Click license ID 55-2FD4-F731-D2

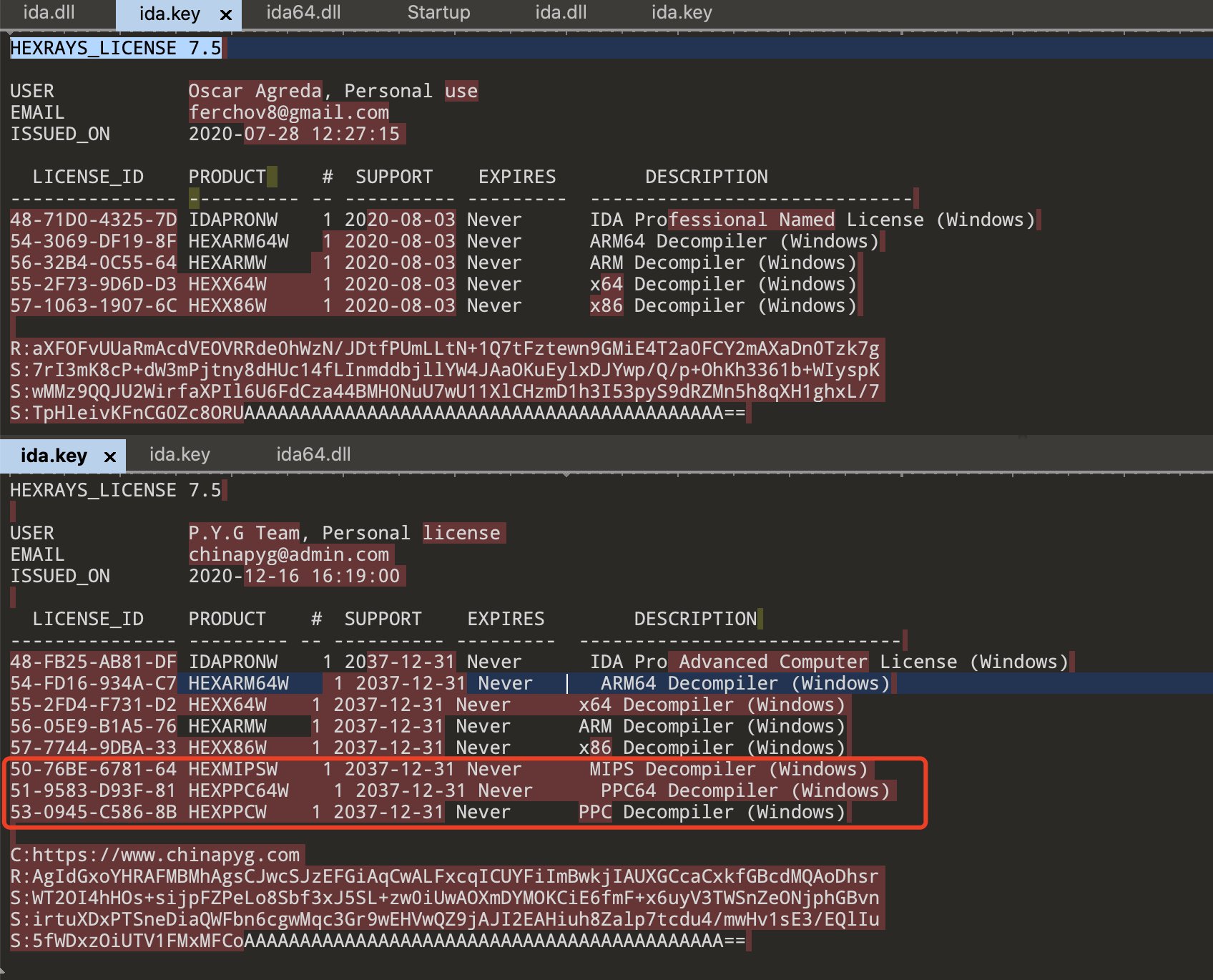pos(93,705)
